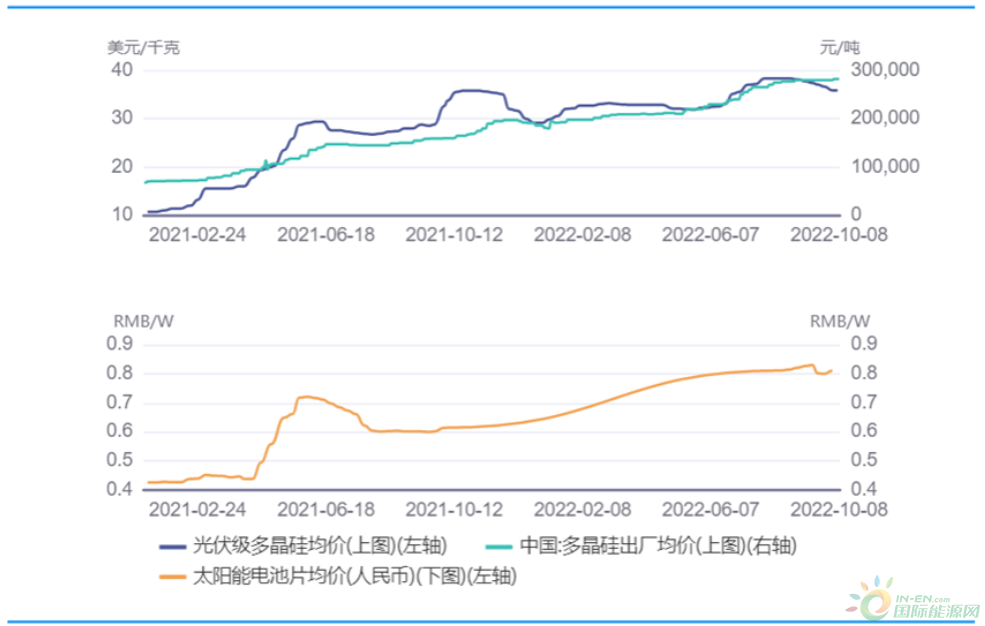Screen dimensions: 985x626
Task: Click the orange line peak near 2021-06-18
Action: [x=306, y=397]
